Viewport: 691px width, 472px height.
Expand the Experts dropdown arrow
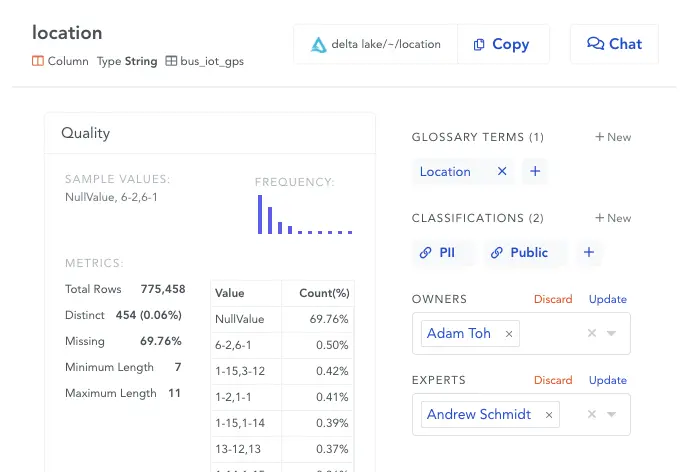coord(611,414)
